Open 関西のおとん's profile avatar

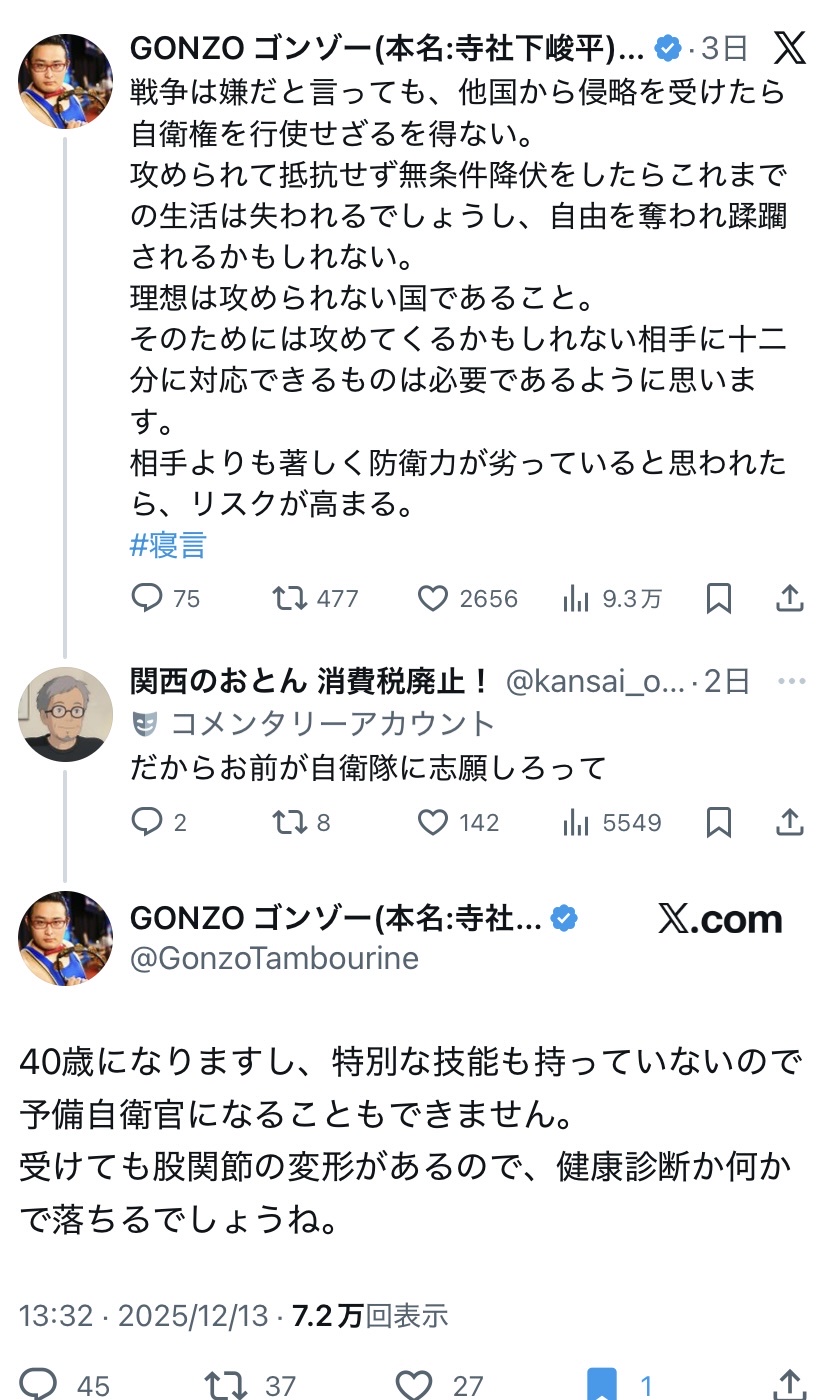(66, 714)
